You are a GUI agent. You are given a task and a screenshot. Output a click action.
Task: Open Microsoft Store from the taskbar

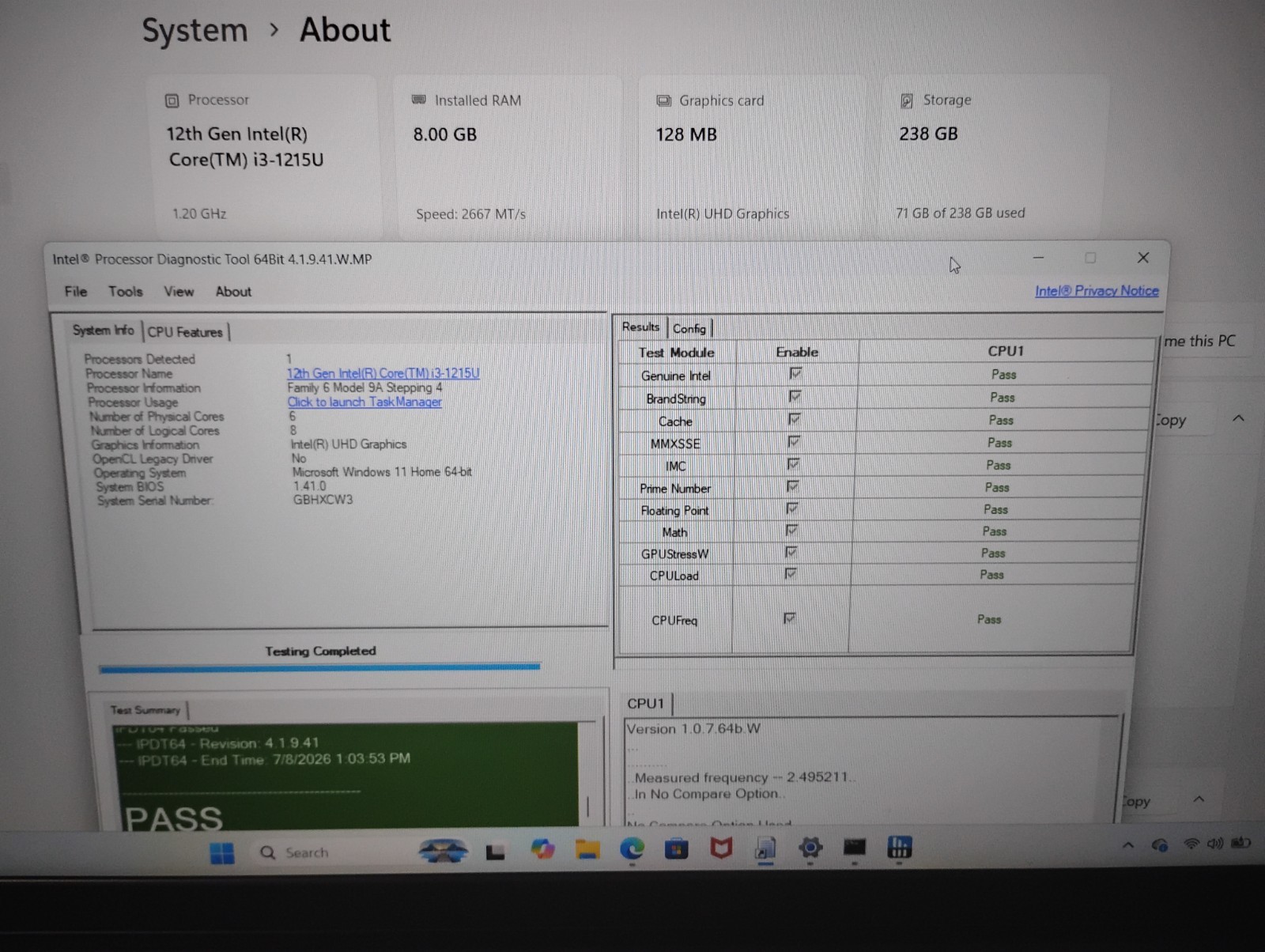tap(676, 849)
